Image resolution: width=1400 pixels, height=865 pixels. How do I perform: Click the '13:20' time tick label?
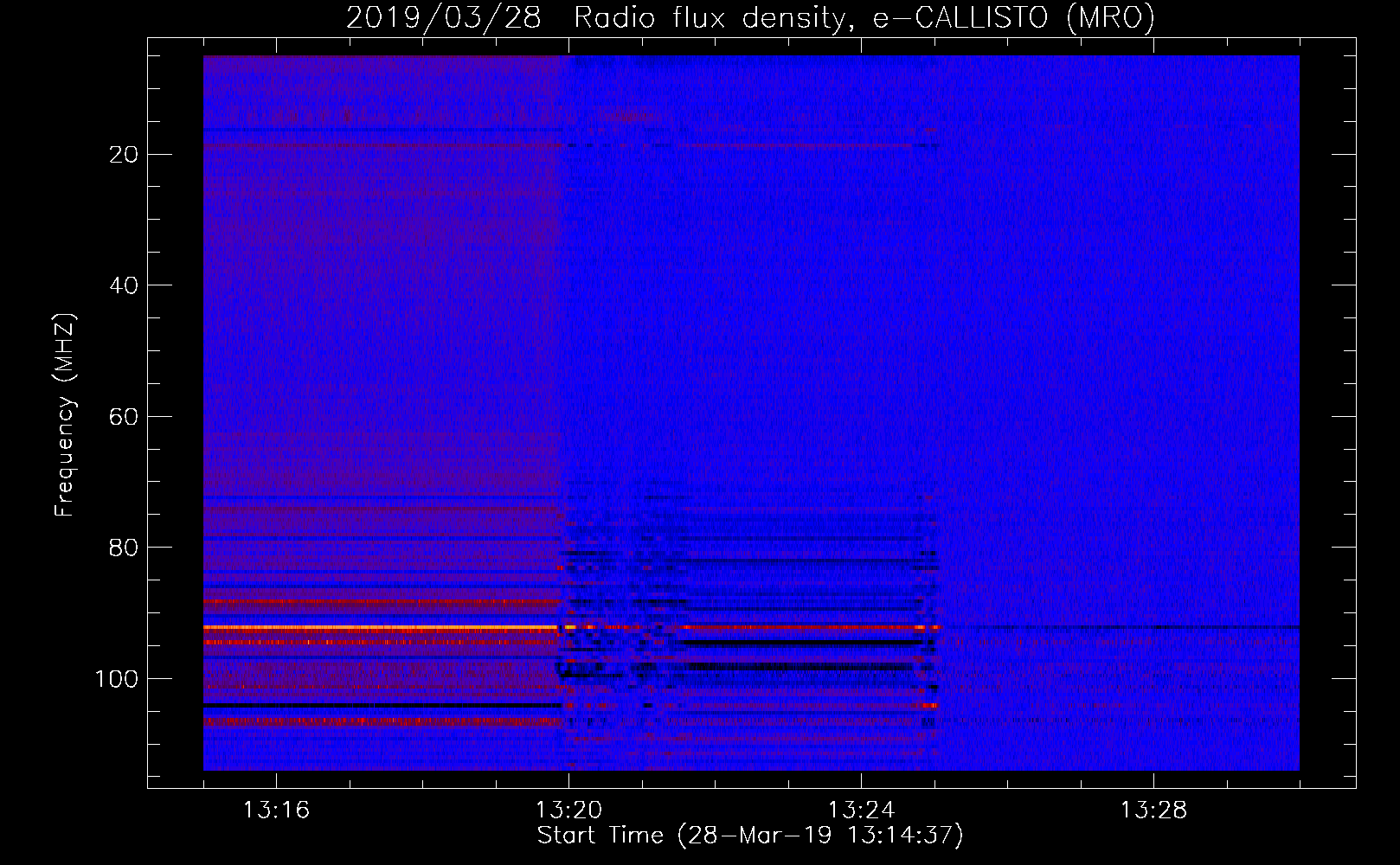coord(568,811)
